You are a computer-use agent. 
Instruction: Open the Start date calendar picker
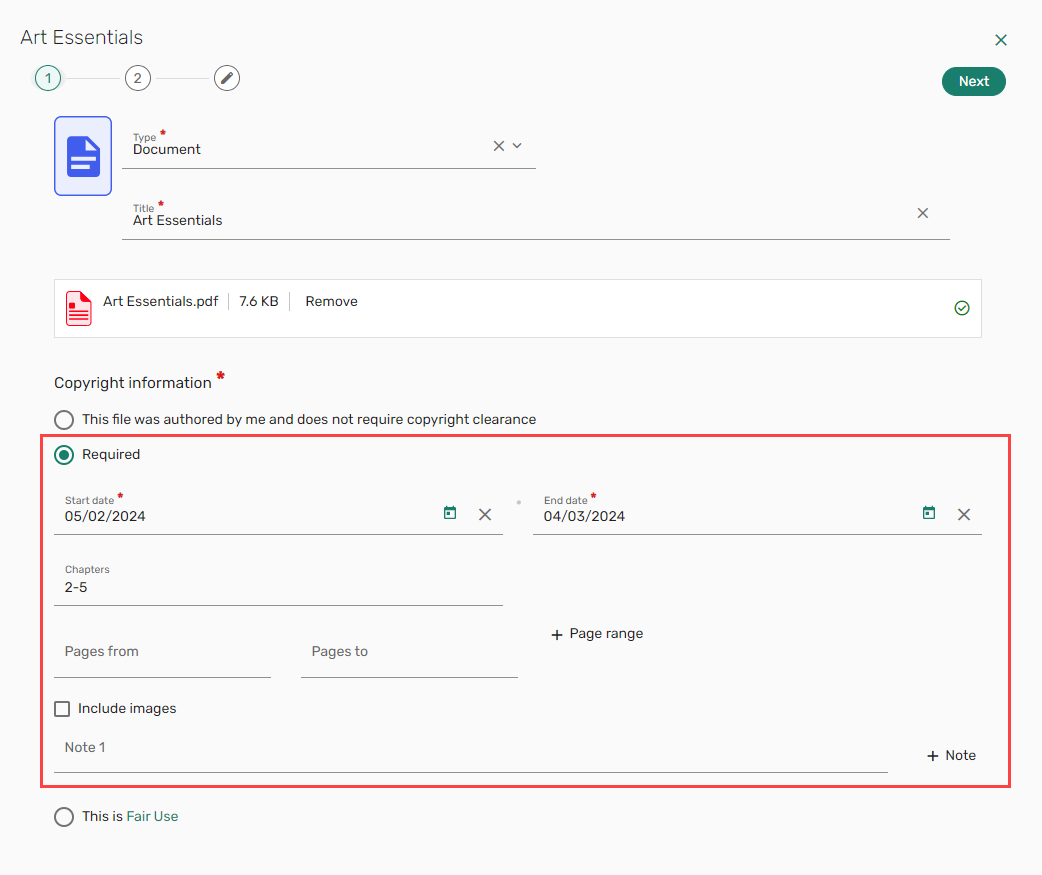coord(450,513)
